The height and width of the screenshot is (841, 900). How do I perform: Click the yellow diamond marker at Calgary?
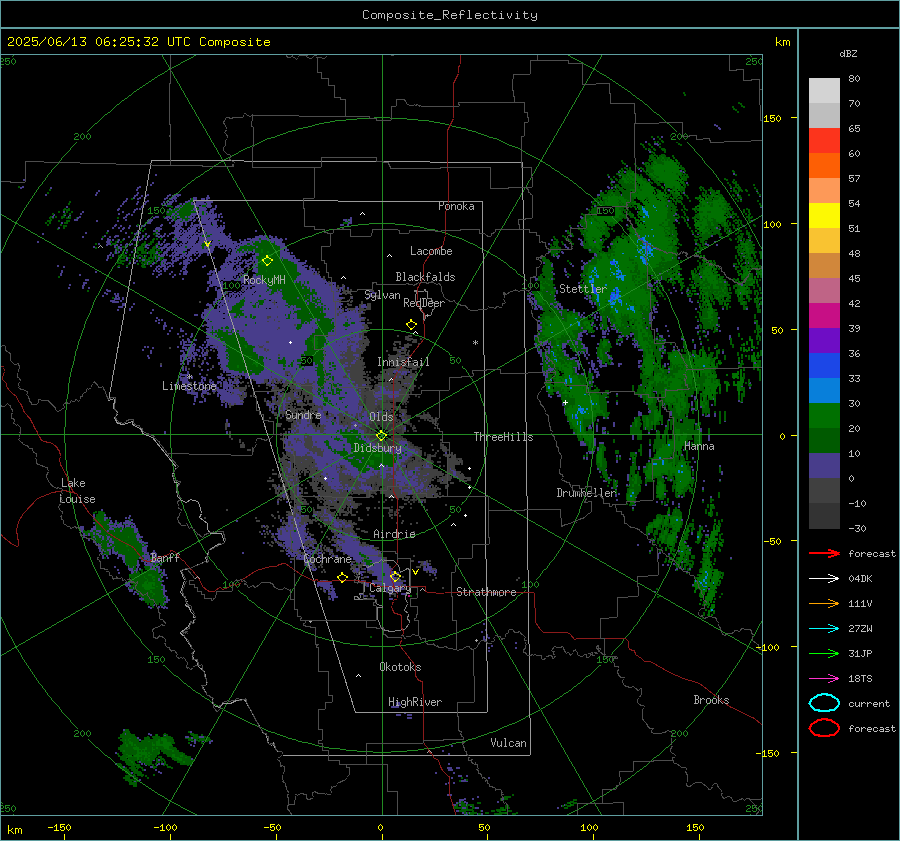(395, 576)
